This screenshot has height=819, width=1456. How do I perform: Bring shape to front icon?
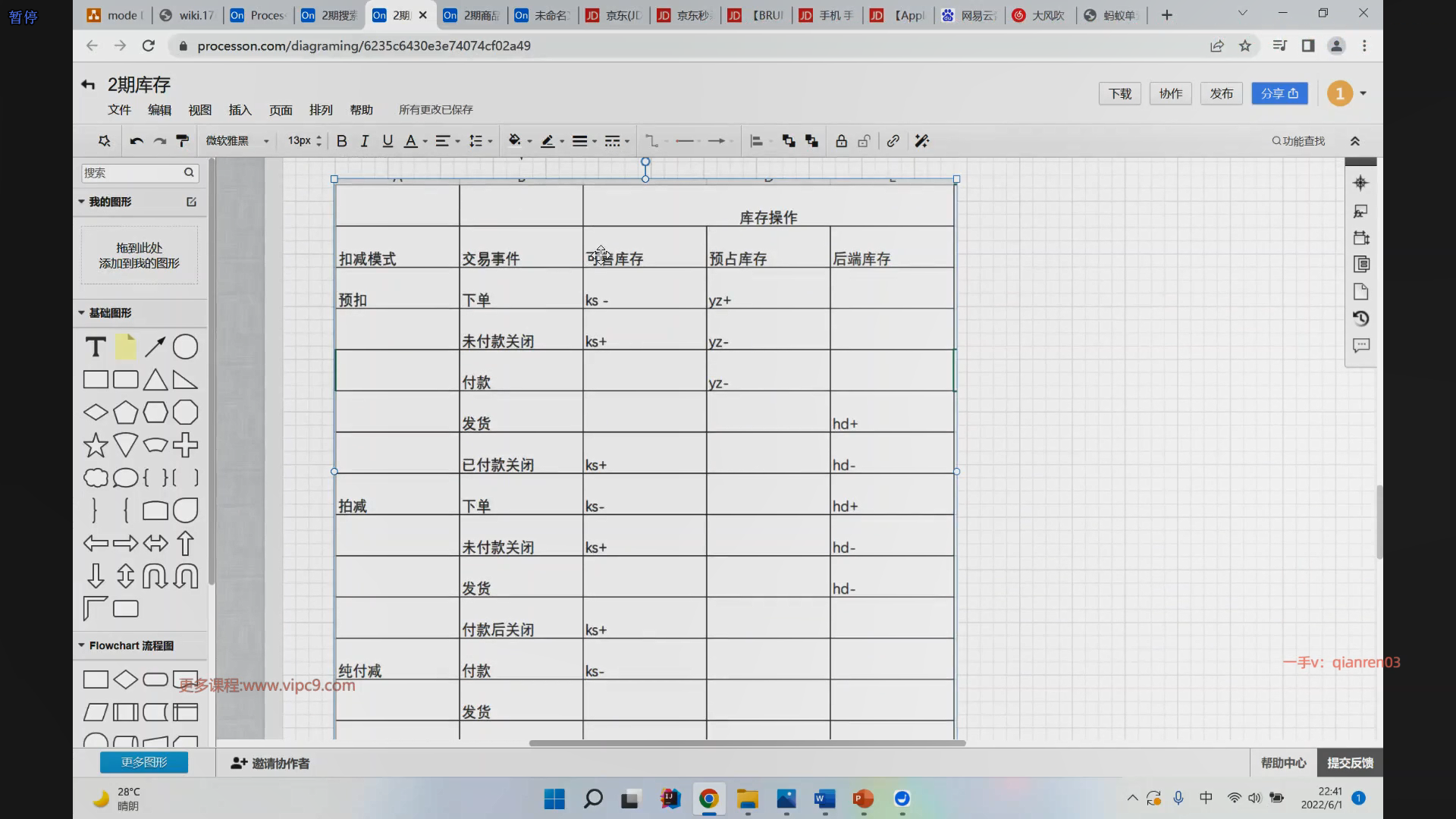point(789,141)
